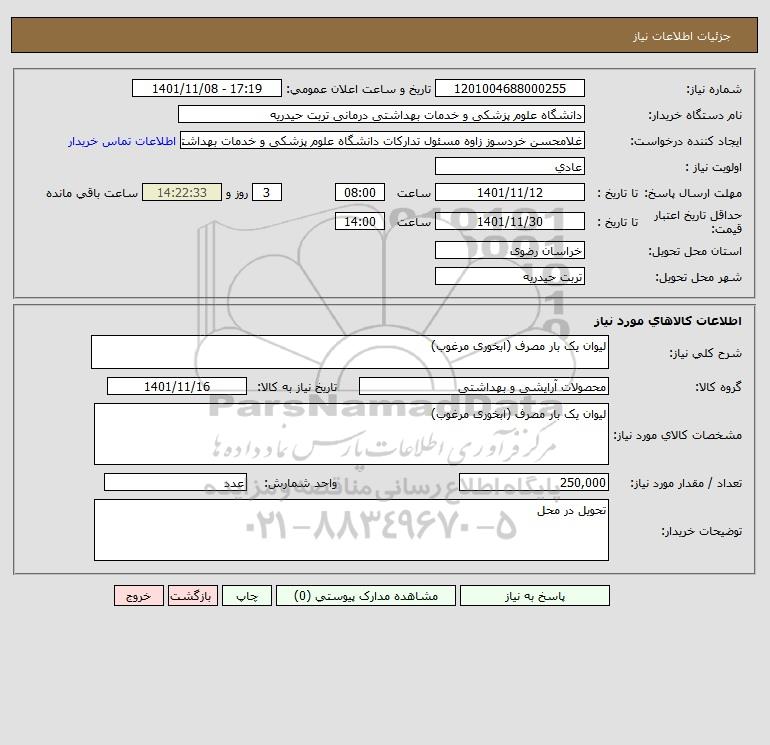This screenshot has height=745, width=770.
Task: Click the request creator field غلامحسن خردسوز
Action: (x=382, y=140)
